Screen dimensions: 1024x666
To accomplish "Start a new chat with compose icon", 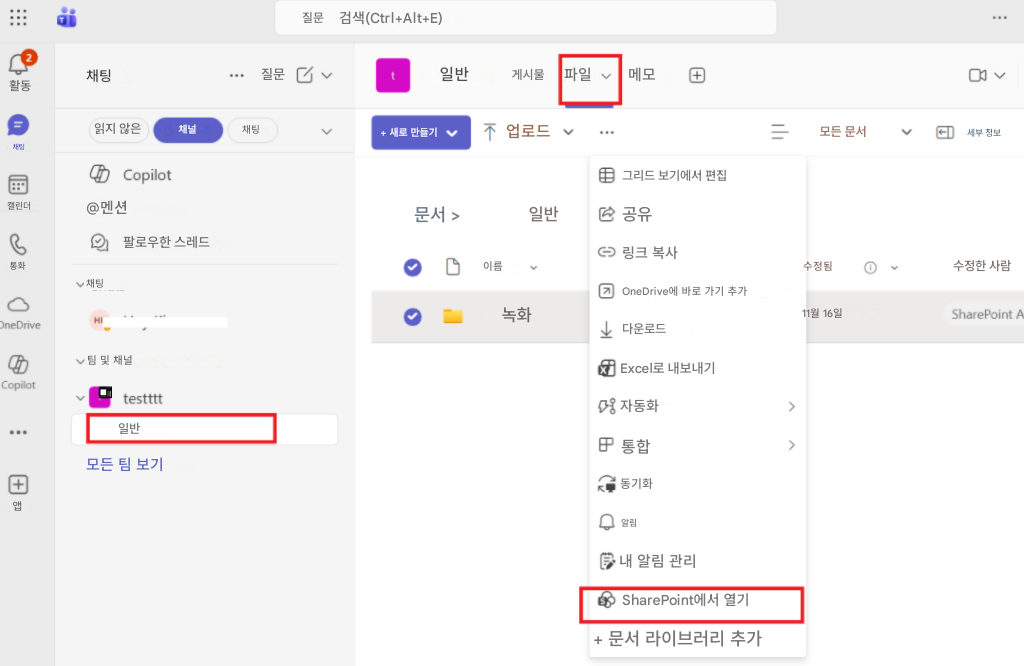I will pos(304,75).
